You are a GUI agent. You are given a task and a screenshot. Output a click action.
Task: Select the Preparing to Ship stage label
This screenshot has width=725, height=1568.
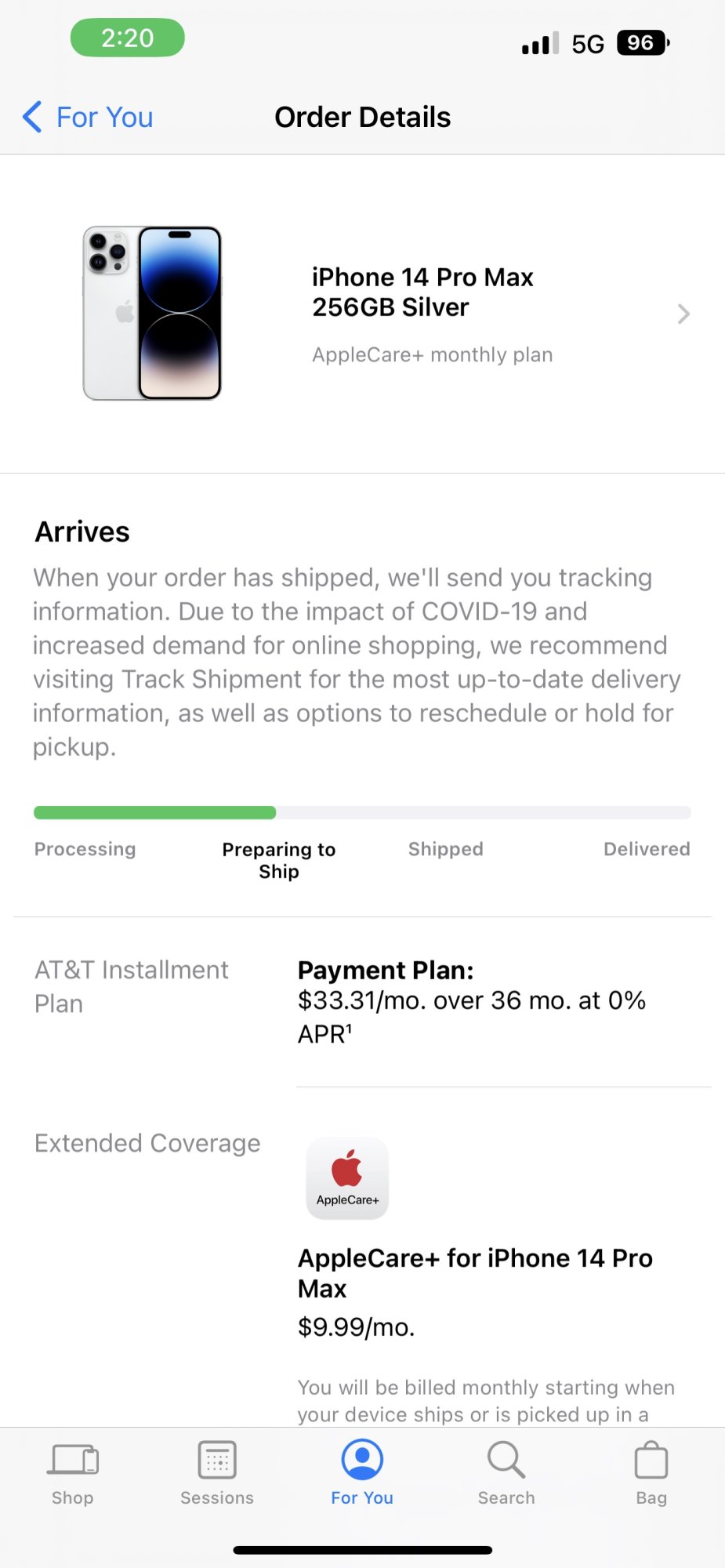[x=279, y=860]
